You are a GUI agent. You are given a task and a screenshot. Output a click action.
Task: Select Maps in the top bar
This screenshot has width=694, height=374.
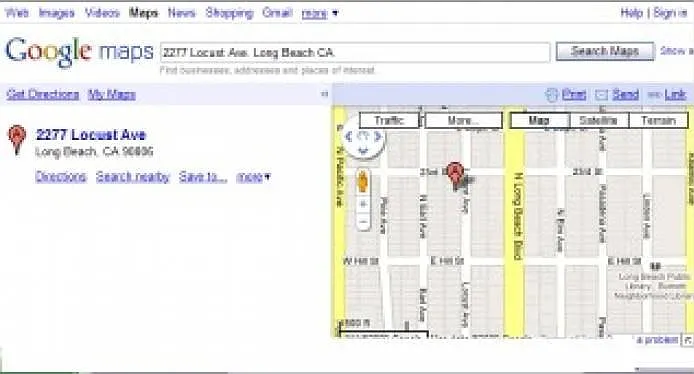click(x=143, y=13)
